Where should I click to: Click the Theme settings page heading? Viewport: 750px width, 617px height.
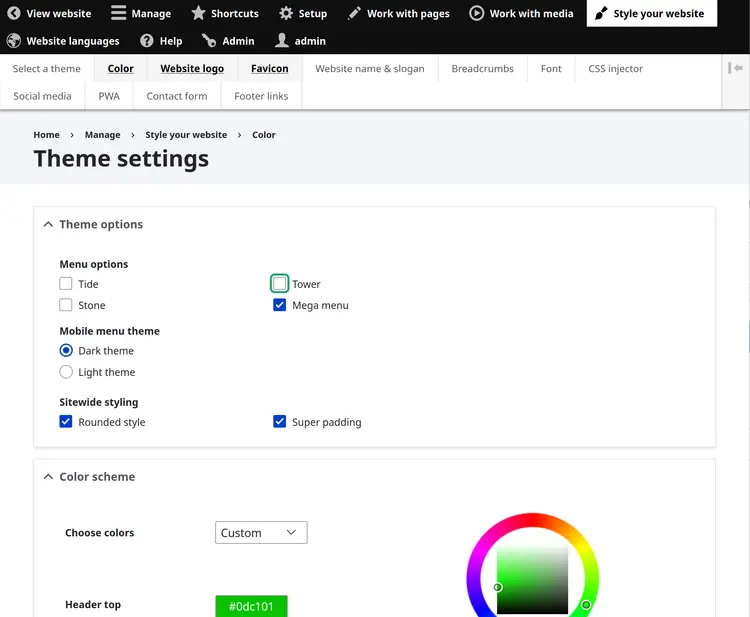click(x=121, y=158)
